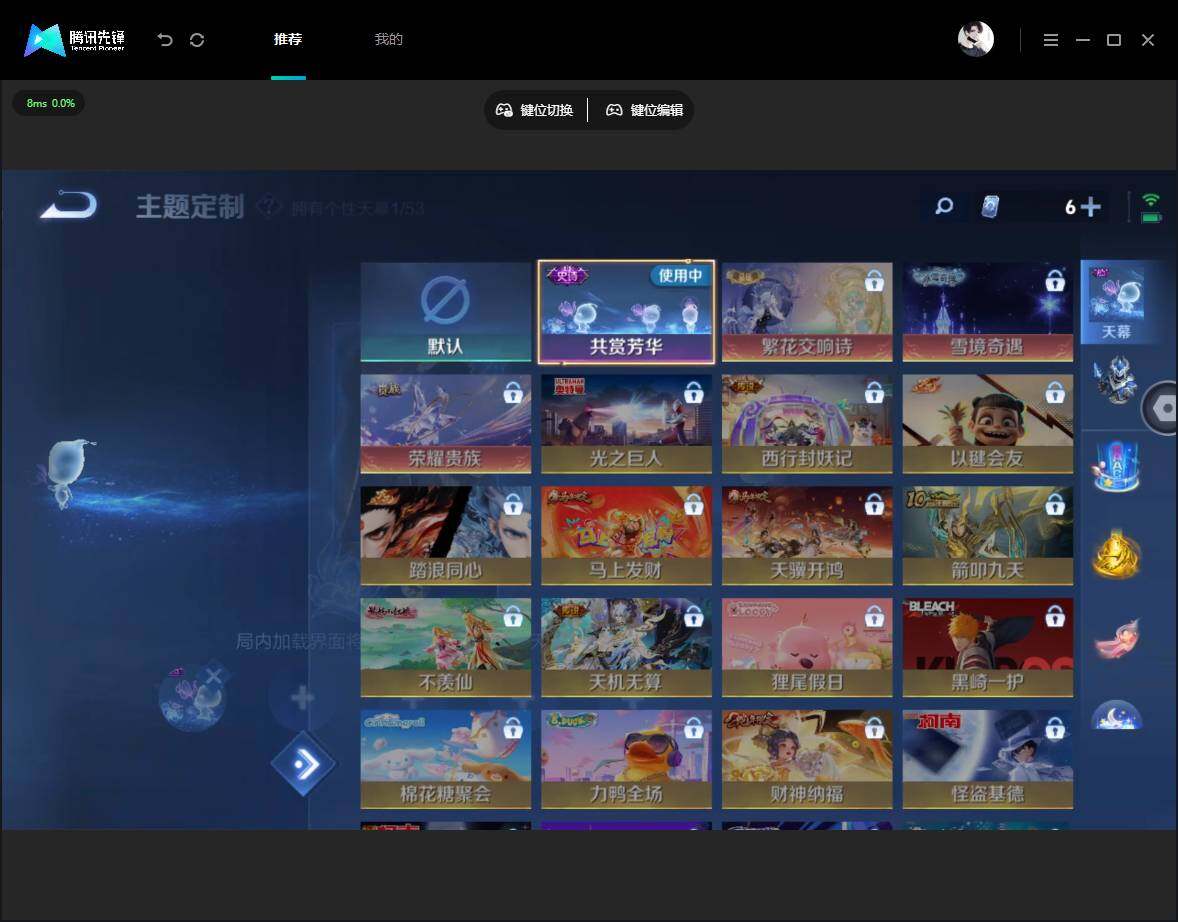
Task: Switch to the 推荐 tab
Action: click(x=288, y=39)
